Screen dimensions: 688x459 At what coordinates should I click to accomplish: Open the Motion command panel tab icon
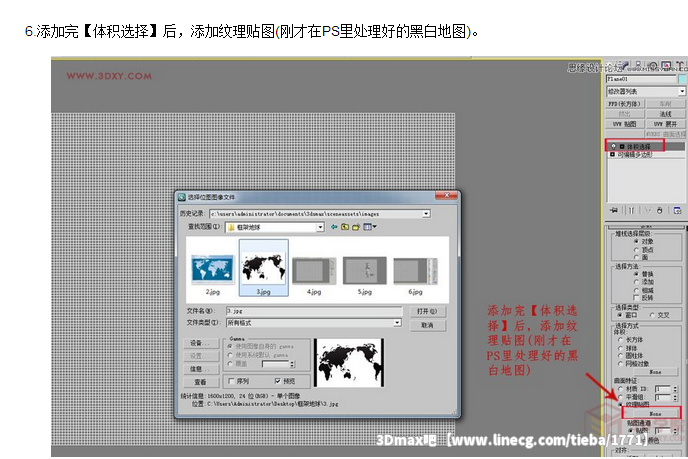pos(653,66)
